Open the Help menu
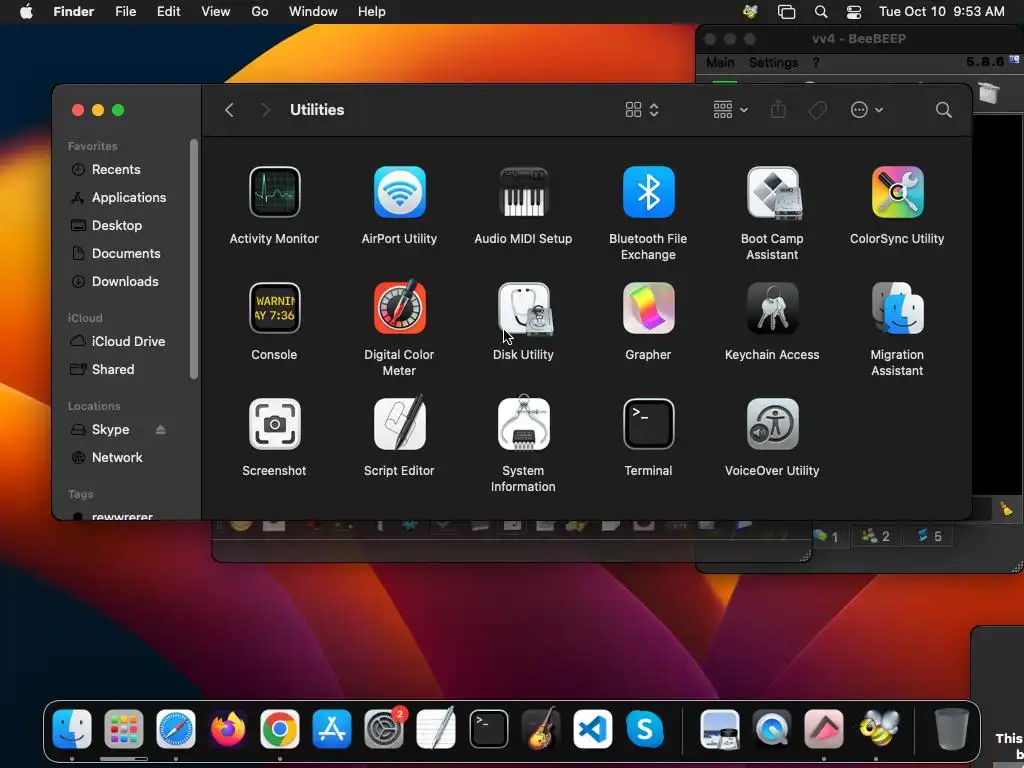The image size is (1024, 768). 372,12
